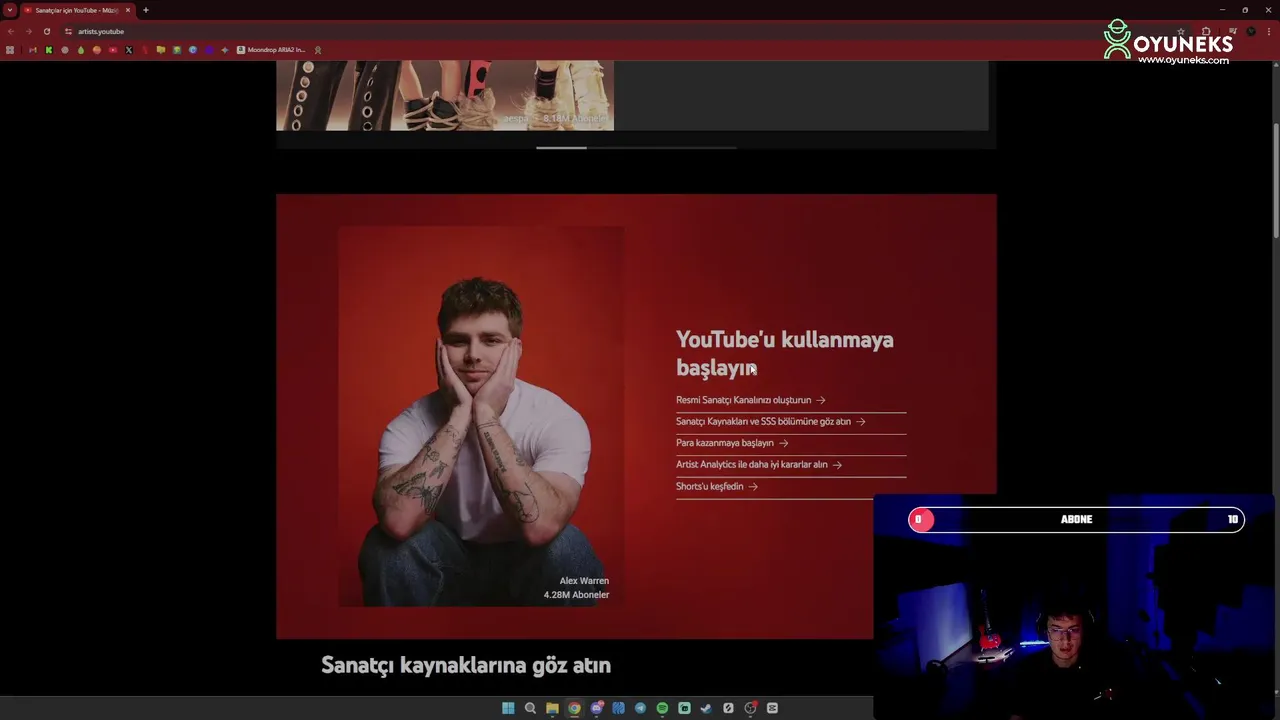Open the X (Twitter) bookmark

129,50
